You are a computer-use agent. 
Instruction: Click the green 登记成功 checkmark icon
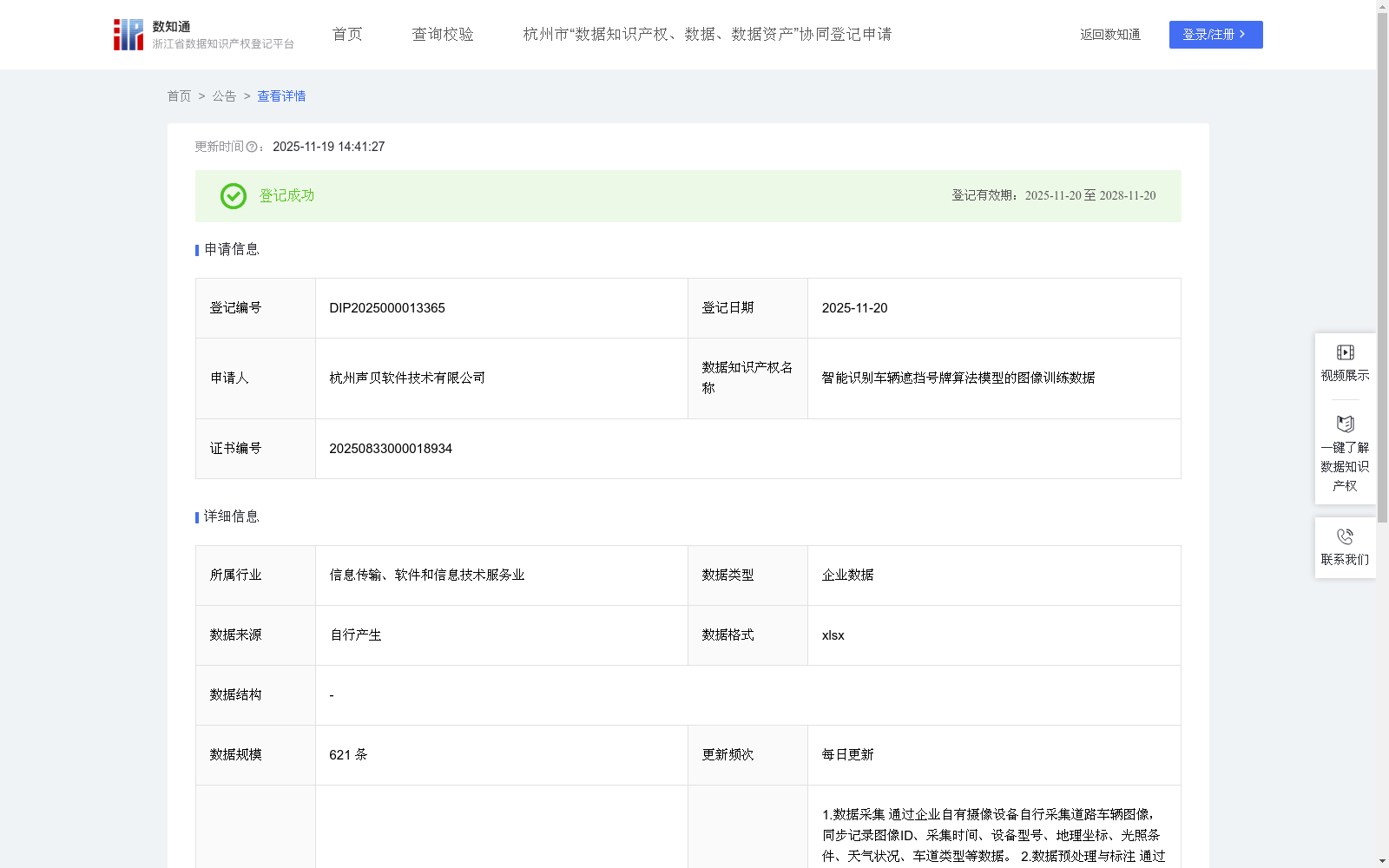(233, 196)
